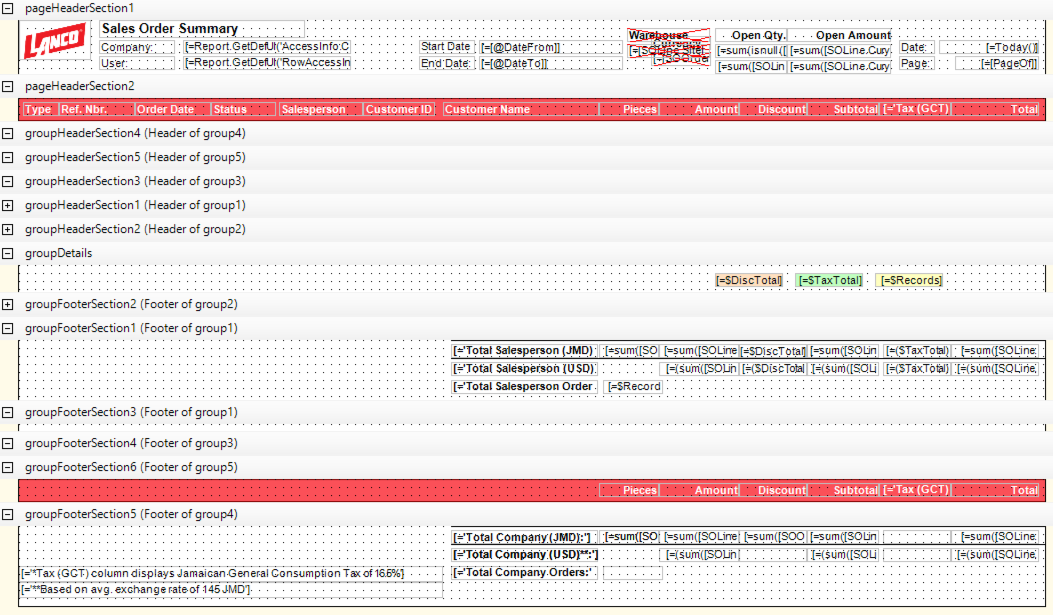Expand groupHeaderSection1 section
This screenshot has height=615, width=1053.
pos(8,206)
